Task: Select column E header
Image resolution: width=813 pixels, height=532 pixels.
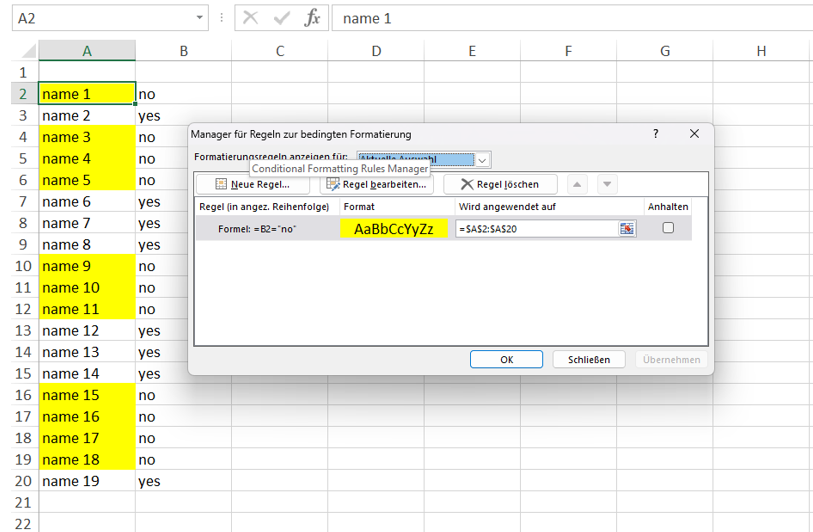Action: [472, 51]
